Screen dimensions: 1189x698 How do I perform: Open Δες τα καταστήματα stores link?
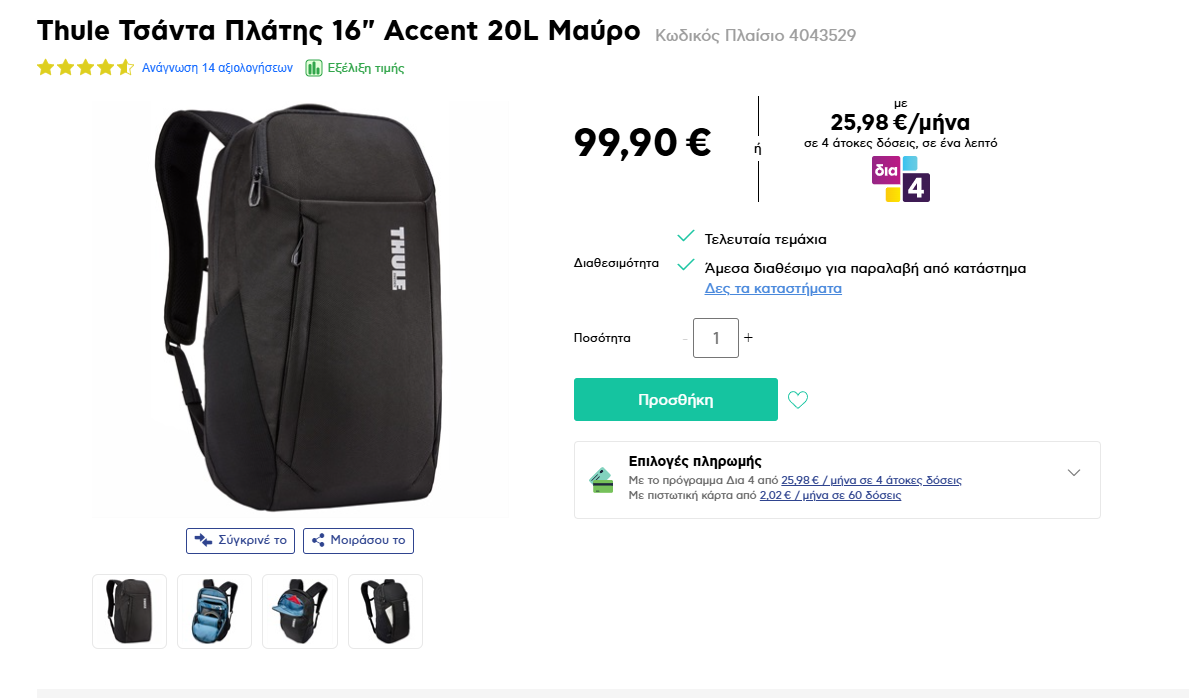click(x=773, y=288)
